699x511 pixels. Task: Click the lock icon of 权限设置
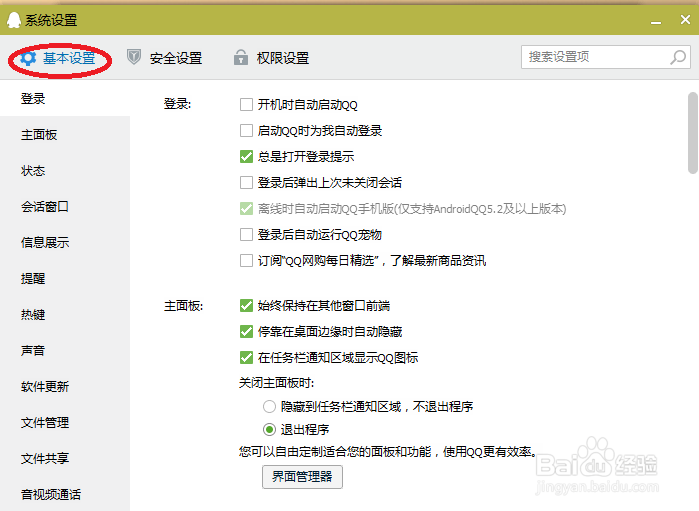[x=241, y=58]
